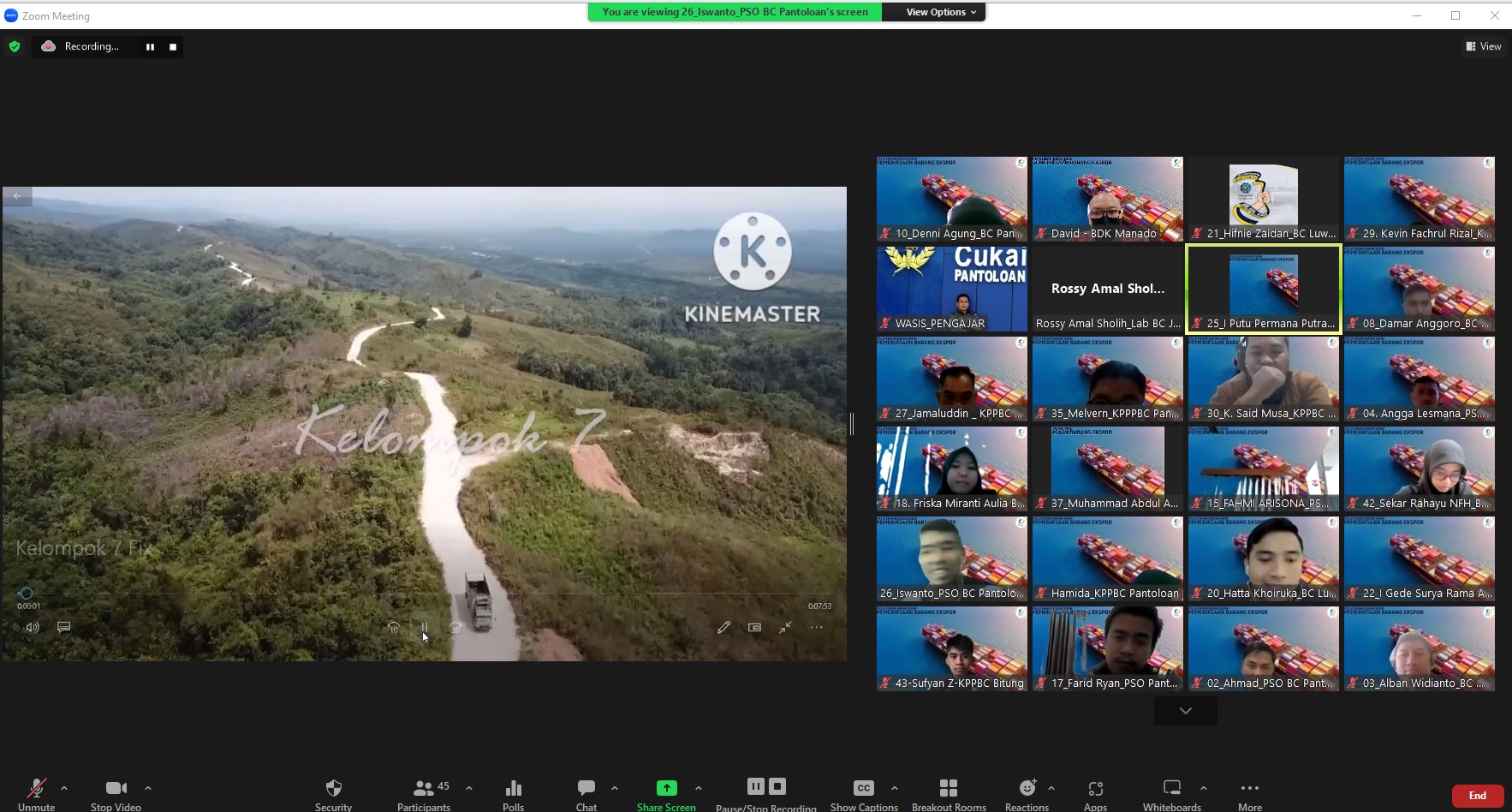The image size is (1512, 812).
Task: Open the Apps icon
Action: pos(1096,793)
